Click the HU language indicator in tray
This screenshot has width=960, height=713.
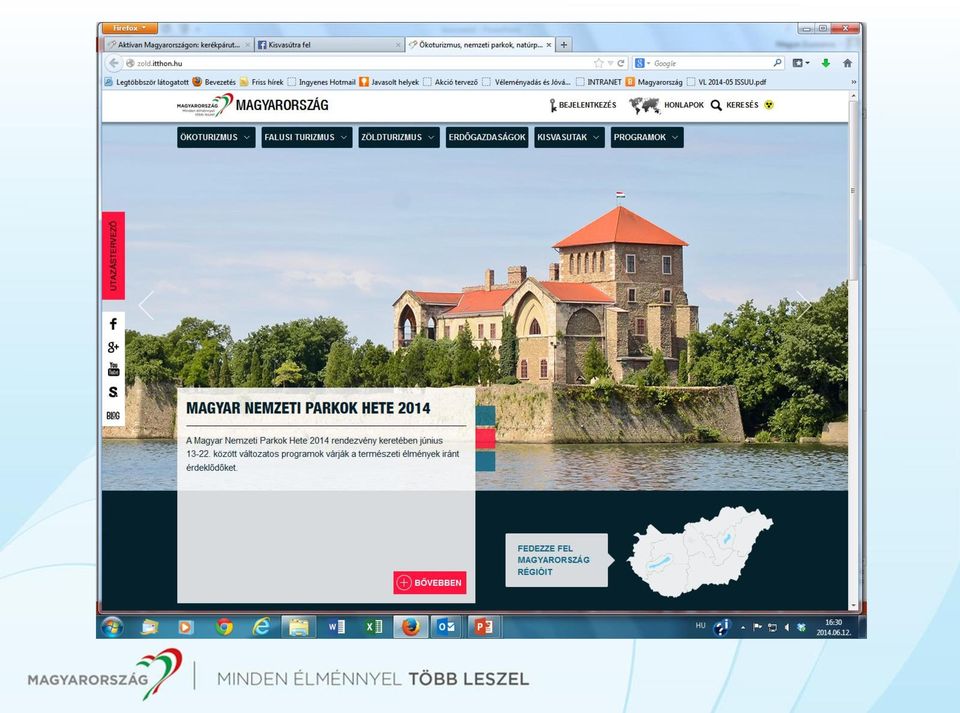click(700, 625)
